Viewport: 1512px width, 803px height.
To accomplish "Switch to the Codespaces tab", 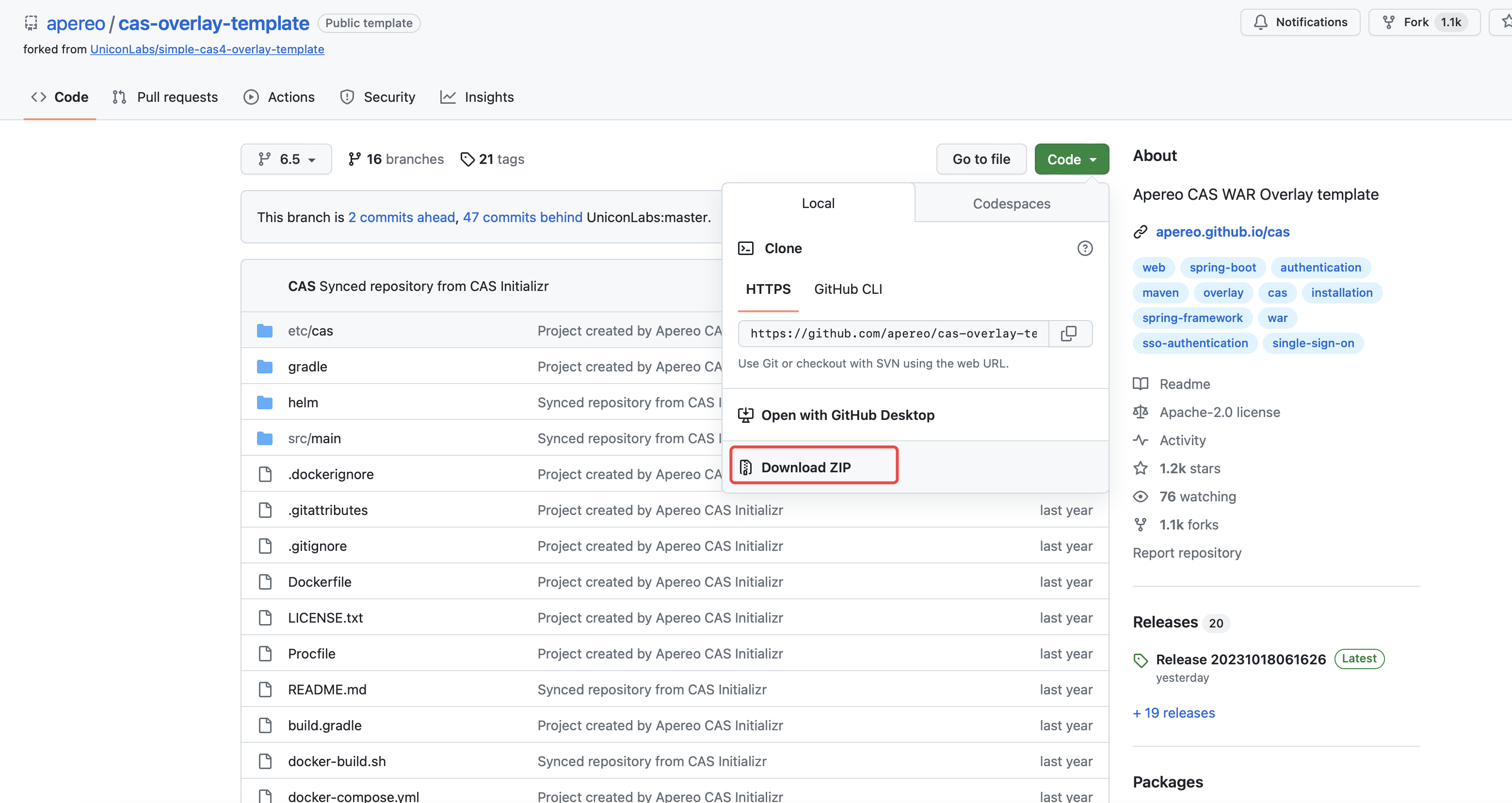I will point(1011,204).
